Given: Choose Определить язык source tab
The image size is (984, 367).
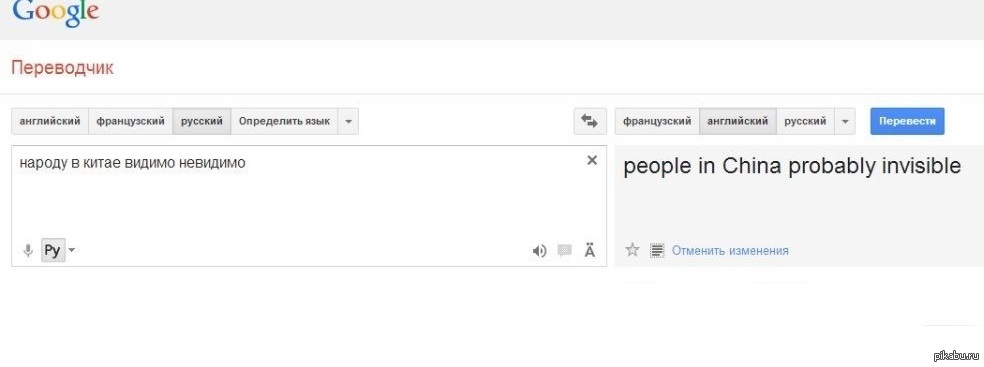Looking at the screenshot, I should coord(284,122).
